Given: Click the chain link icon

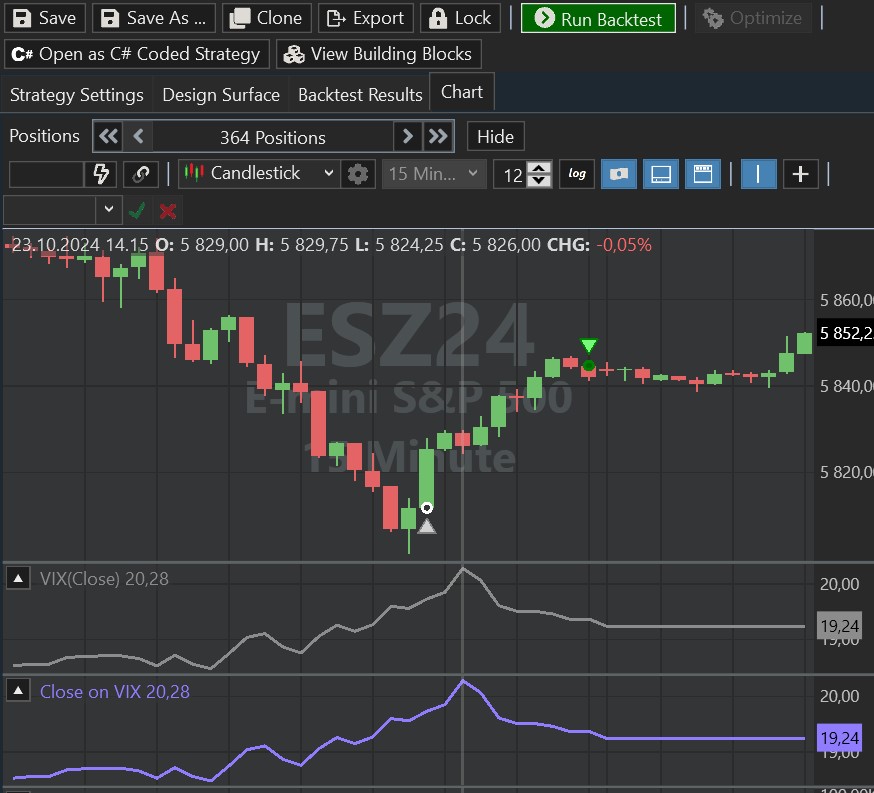Looking at the screenshot, I should pyautogui.click(x=141, y=174).
